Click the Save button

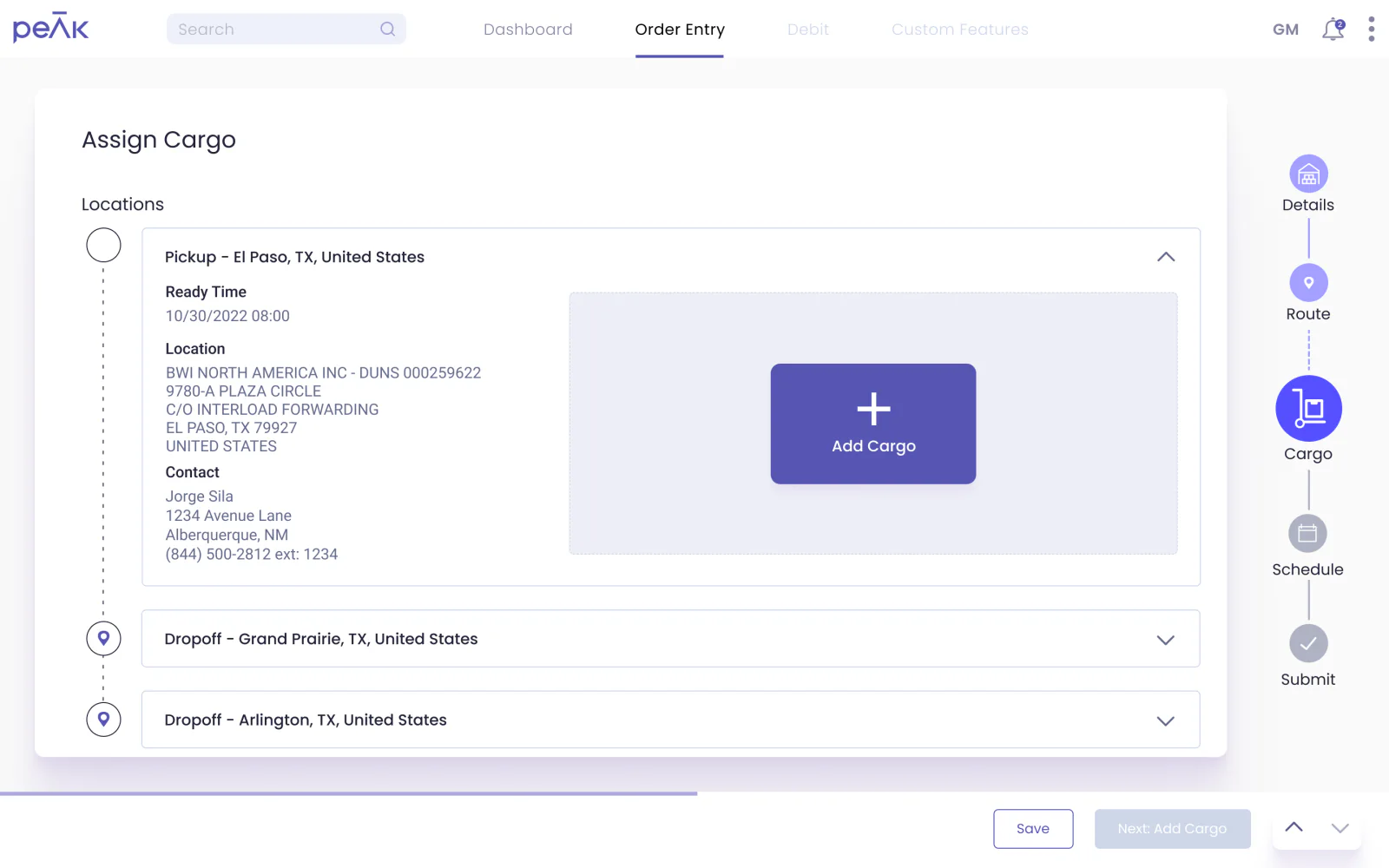(x=1033, y=829)
